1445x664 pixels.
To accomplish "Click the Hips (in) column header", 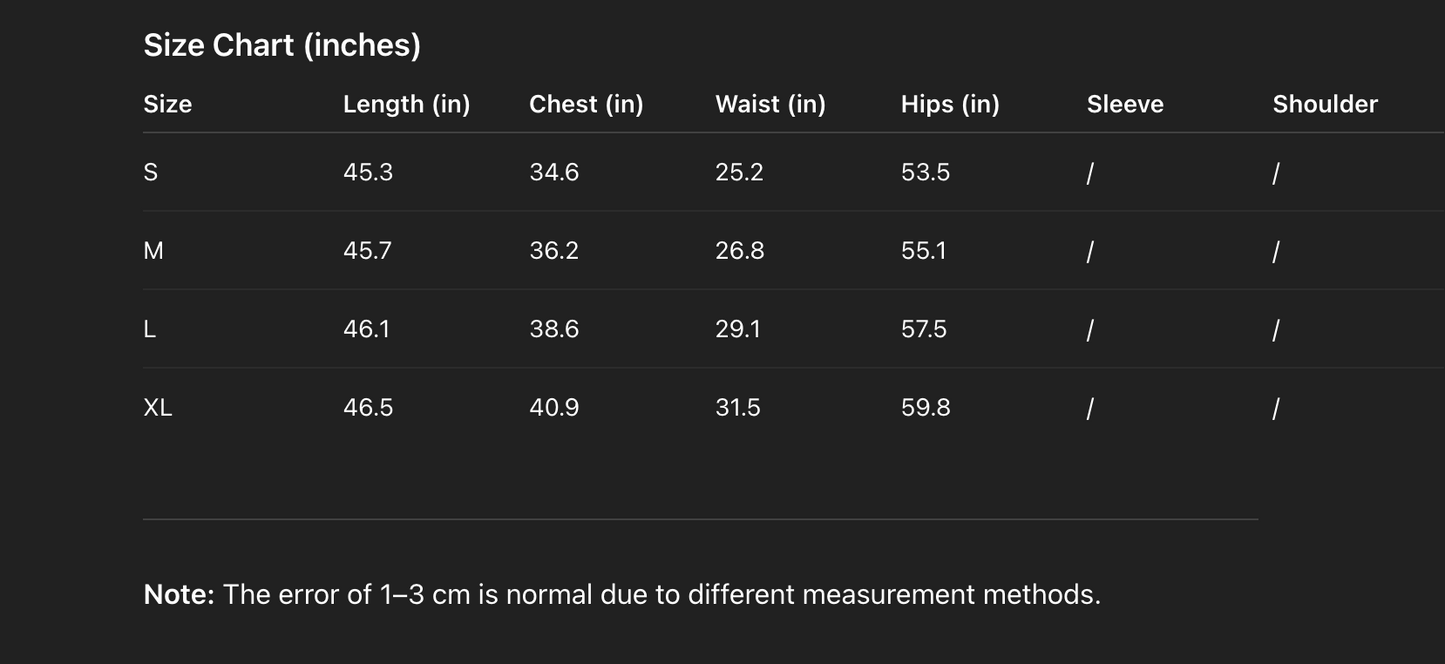I will tap(950, 104).
